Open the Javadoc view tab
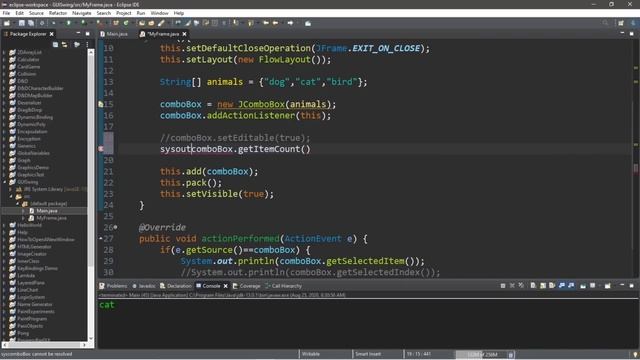Viewport: 640px width, 360px height. click(144, 286)
